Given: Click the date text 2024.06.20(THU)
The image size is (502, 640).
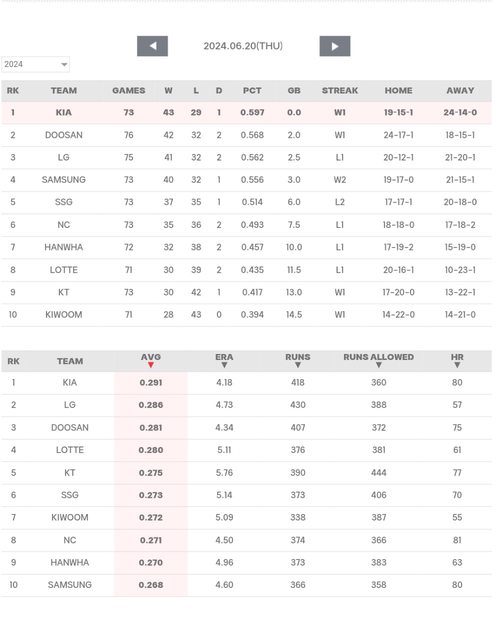Looking at the screenshot, I should [x=243, y=46].
